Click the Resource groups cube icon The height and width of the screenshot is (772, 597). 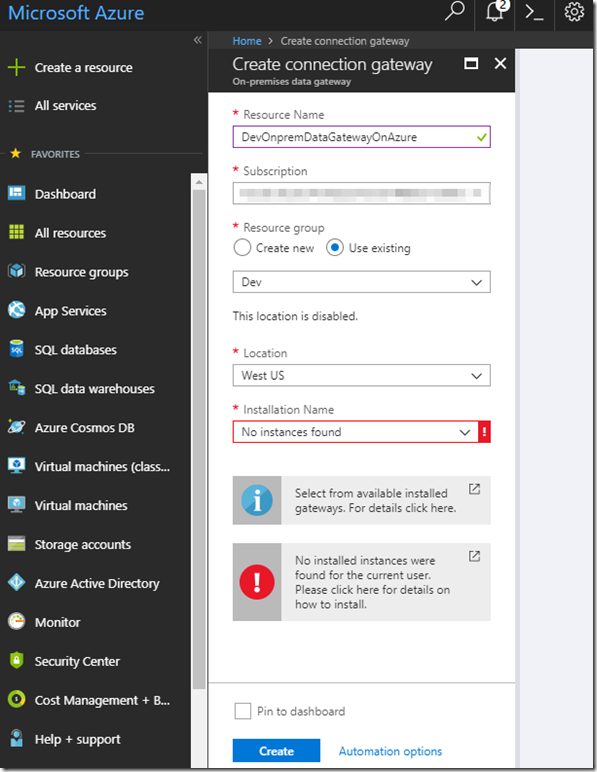pos(16,271)
